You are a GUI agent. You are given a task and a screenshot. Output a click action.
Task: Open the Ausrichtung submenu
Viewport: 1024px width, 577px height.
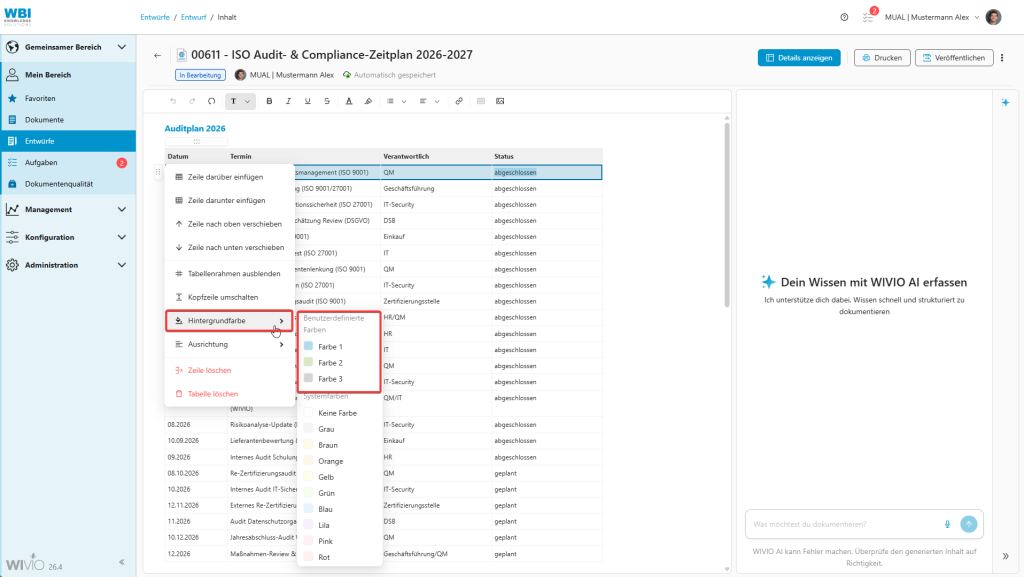pos(229,344)
